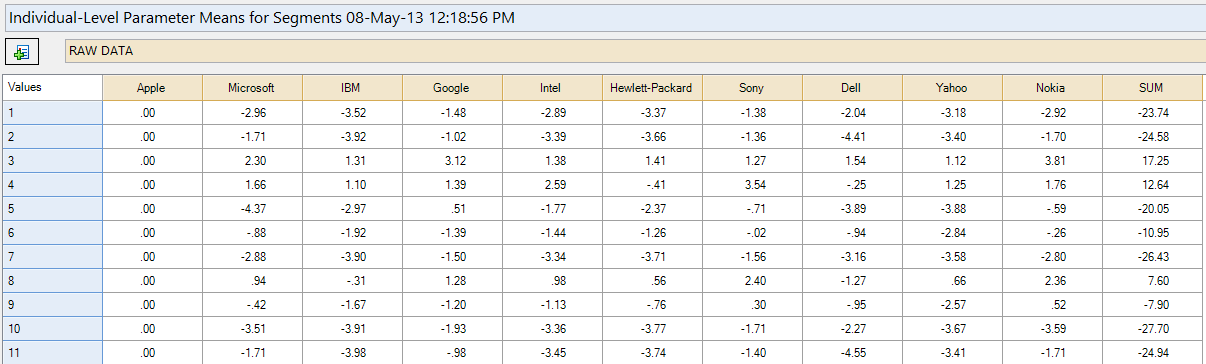
Task: Click the Yahoo column header
Action: tap(951, 88)
